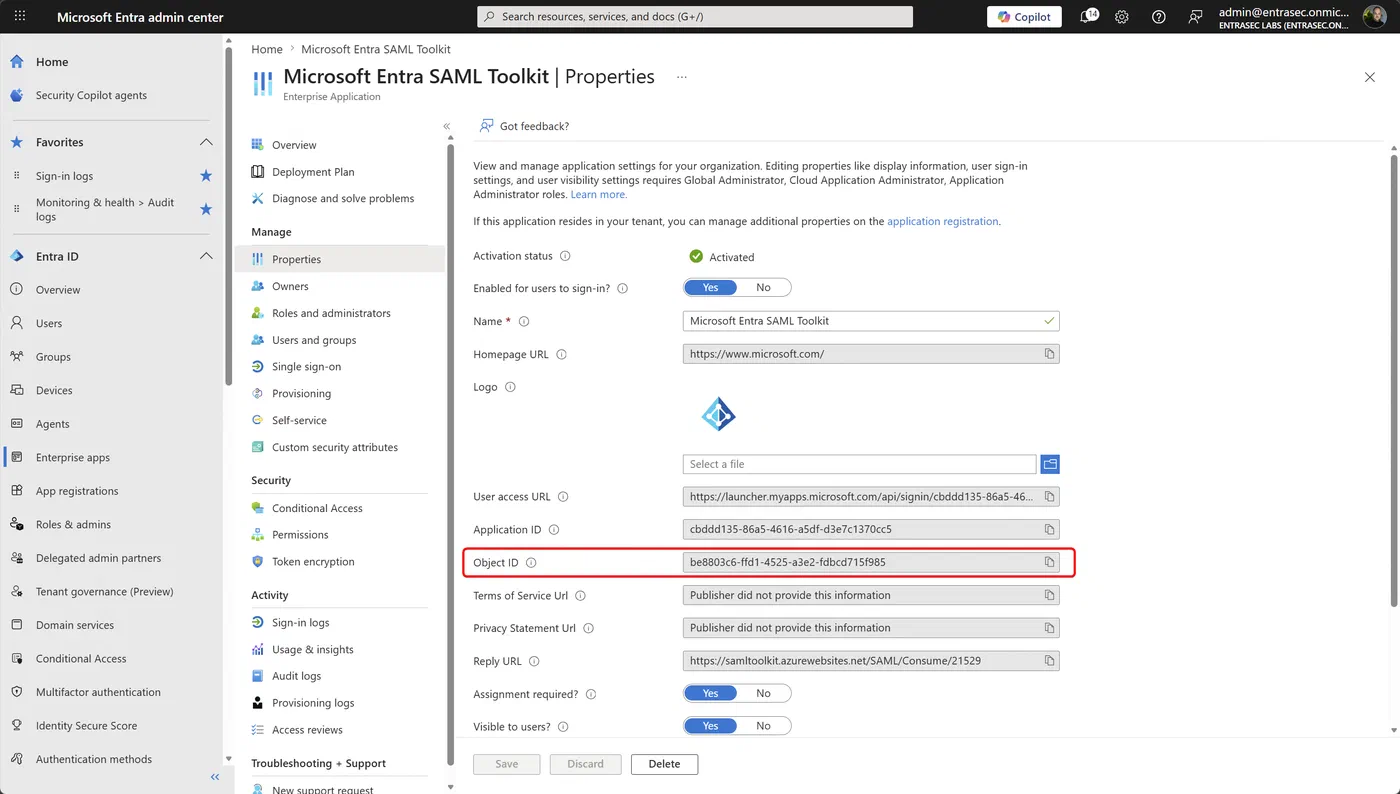The height and width of the screenshot is (794, 1400).
Task: Copy the Object ID value
Action: click(1049, 562)
